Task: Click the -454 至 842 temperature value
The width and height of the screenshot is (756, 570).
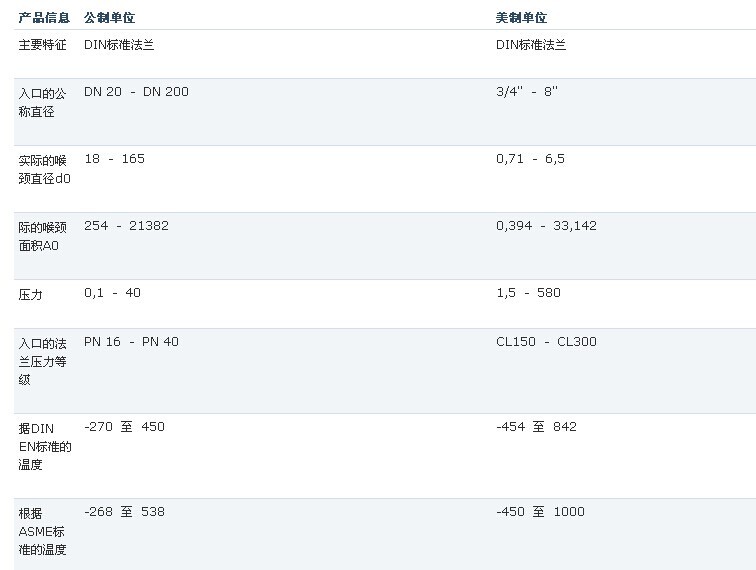Action: pos(536,427)
